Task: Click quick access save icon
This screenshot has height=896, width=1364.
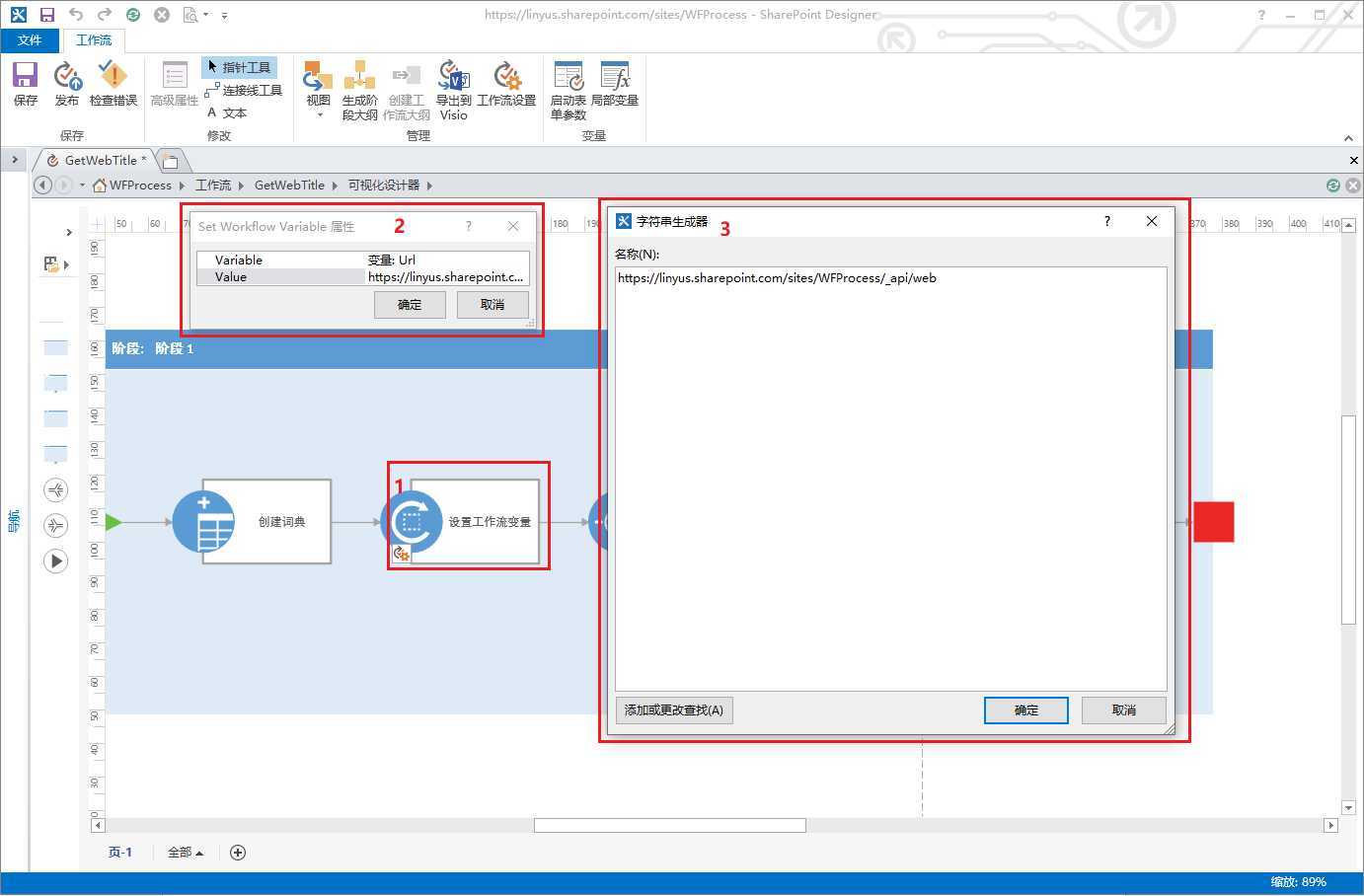Action: 47,15
